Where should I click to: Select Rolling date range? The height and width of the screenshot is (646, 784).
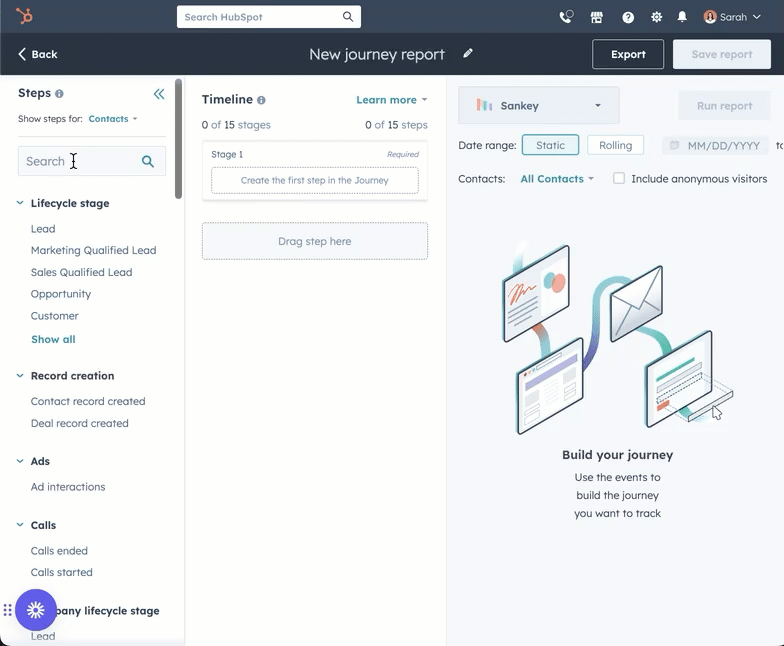(615, 145)
